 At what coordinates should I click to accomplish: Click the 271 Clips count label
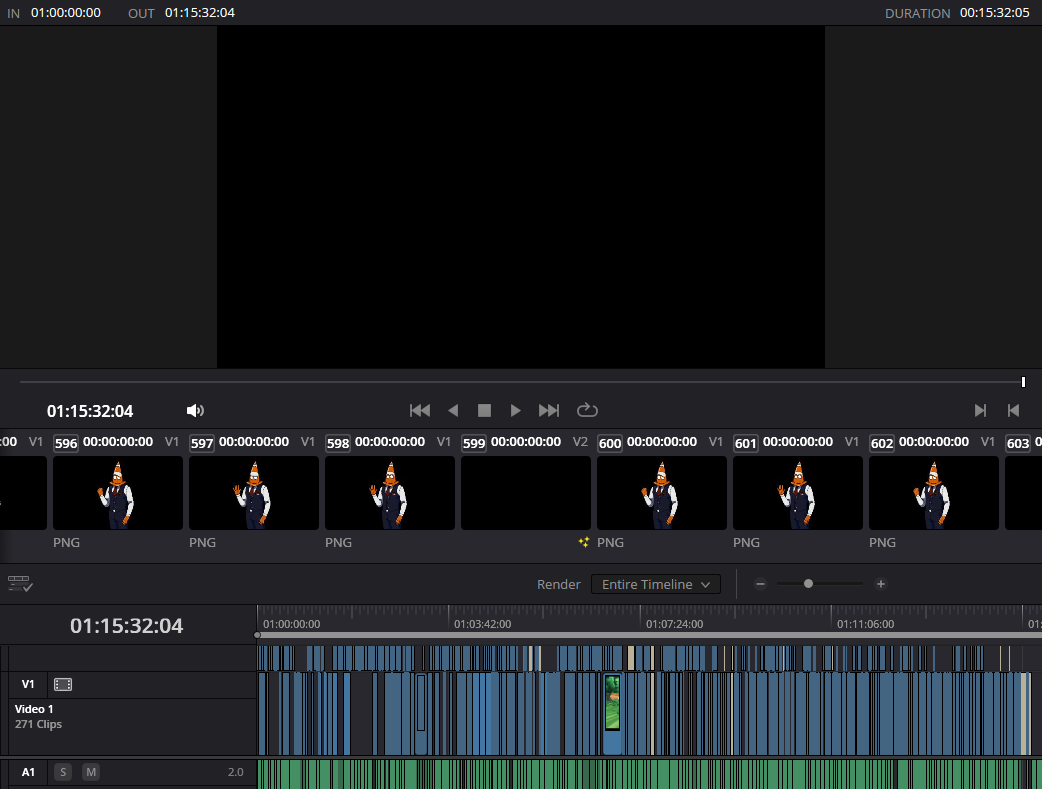pos(38,724)
